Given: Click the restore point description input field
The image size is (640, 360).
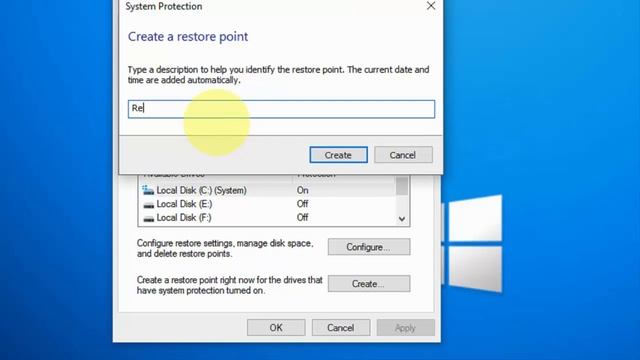Looking at the screenshot, I should [x=281, y=109].
